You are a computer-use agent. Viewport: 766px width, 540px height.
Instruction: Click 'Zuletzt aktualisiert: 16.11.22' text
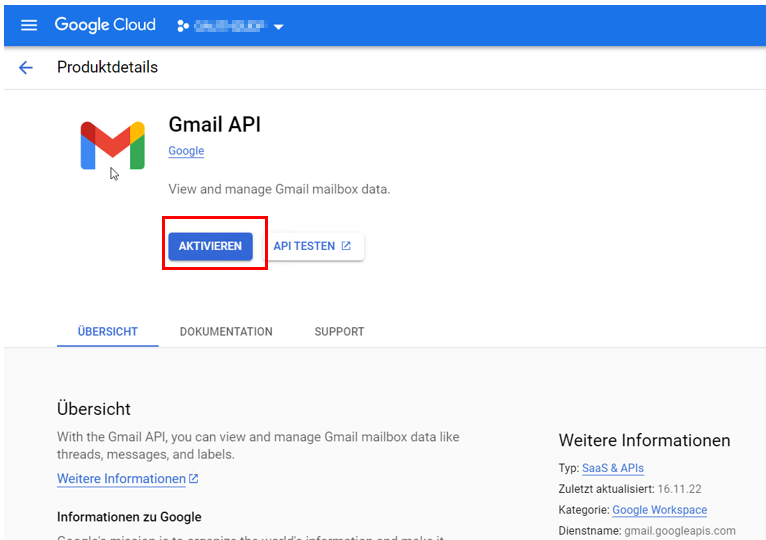(x=630, y=489)
